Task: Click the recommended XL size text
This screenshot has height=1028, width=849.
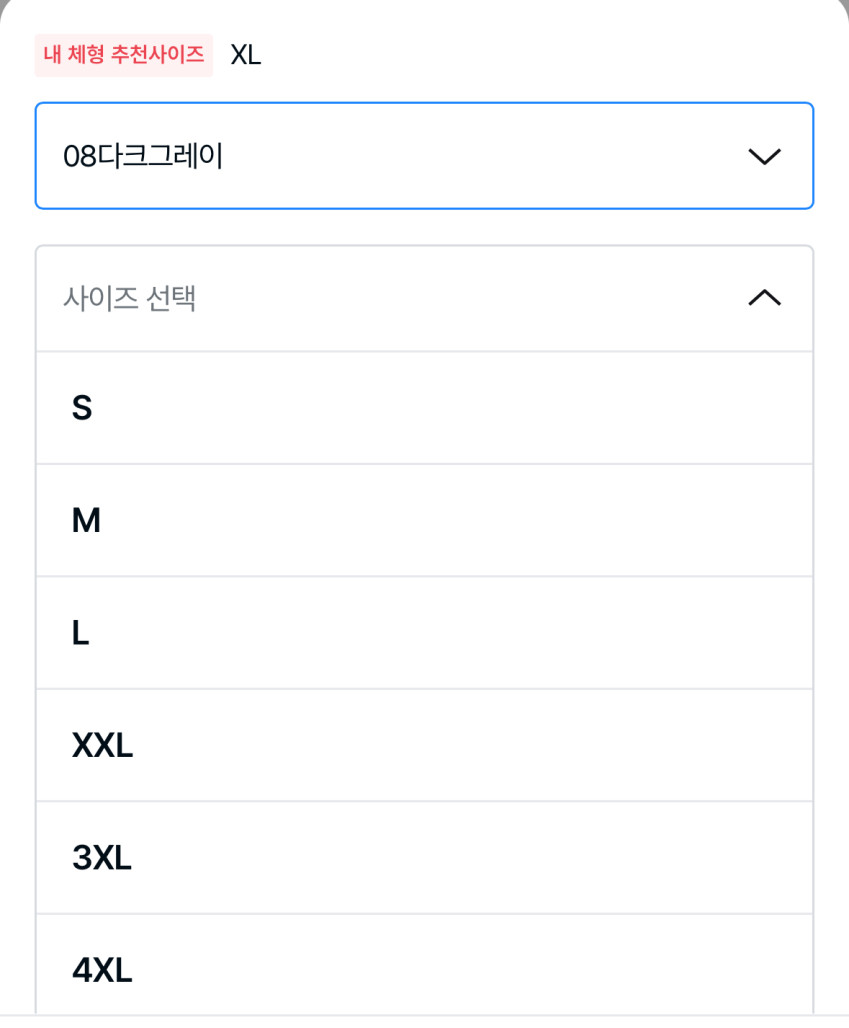Action: click(246, 54)
